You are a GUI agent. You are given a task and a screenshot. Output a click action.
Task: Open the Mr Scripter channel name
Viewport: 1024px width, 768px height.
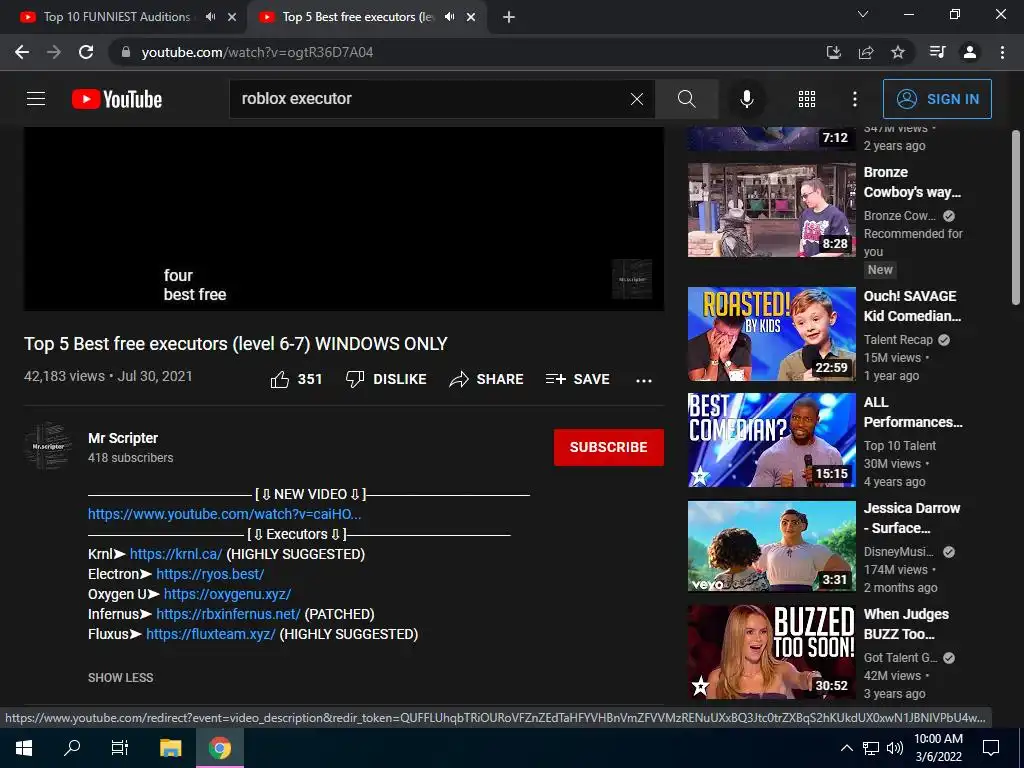[123, 438]
